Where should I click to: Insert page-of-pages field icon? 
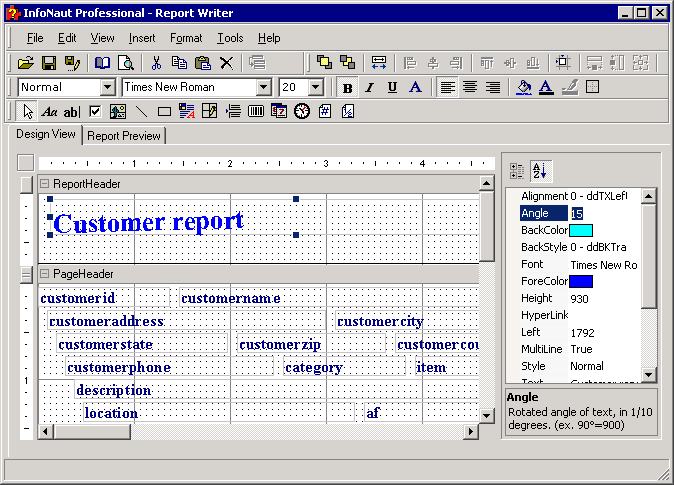coord(348,112)
